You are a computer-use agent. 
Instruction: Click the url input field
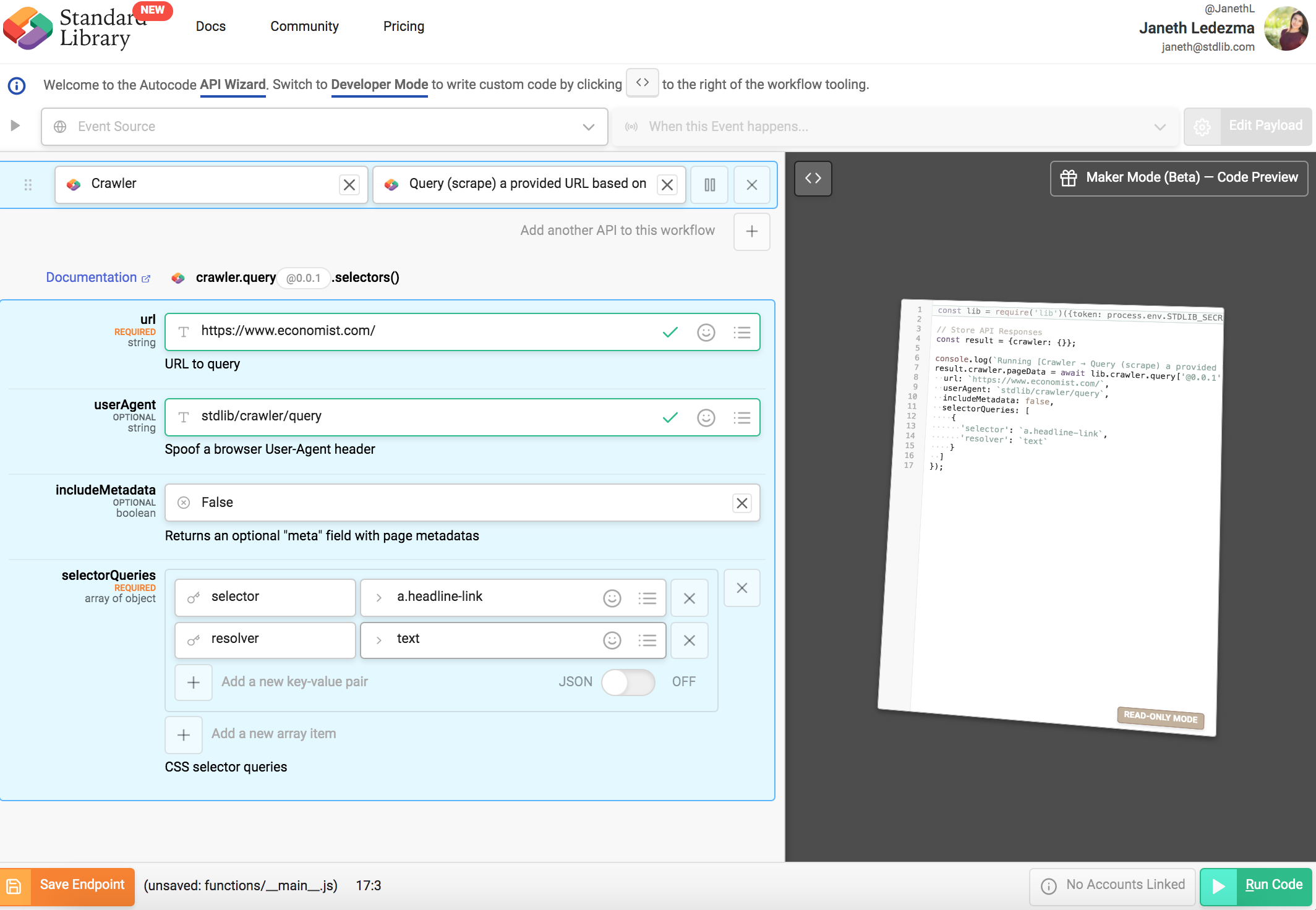click(x=462, y=332)
